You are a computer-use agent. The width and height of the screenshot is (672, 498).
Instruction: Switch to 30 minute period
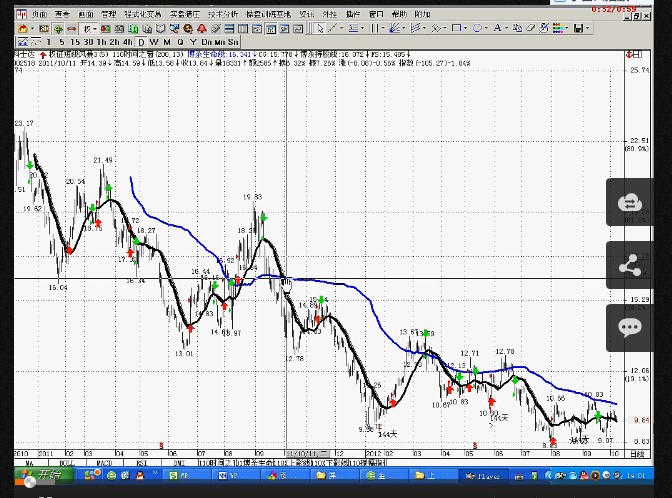click(x=89, y=42)
